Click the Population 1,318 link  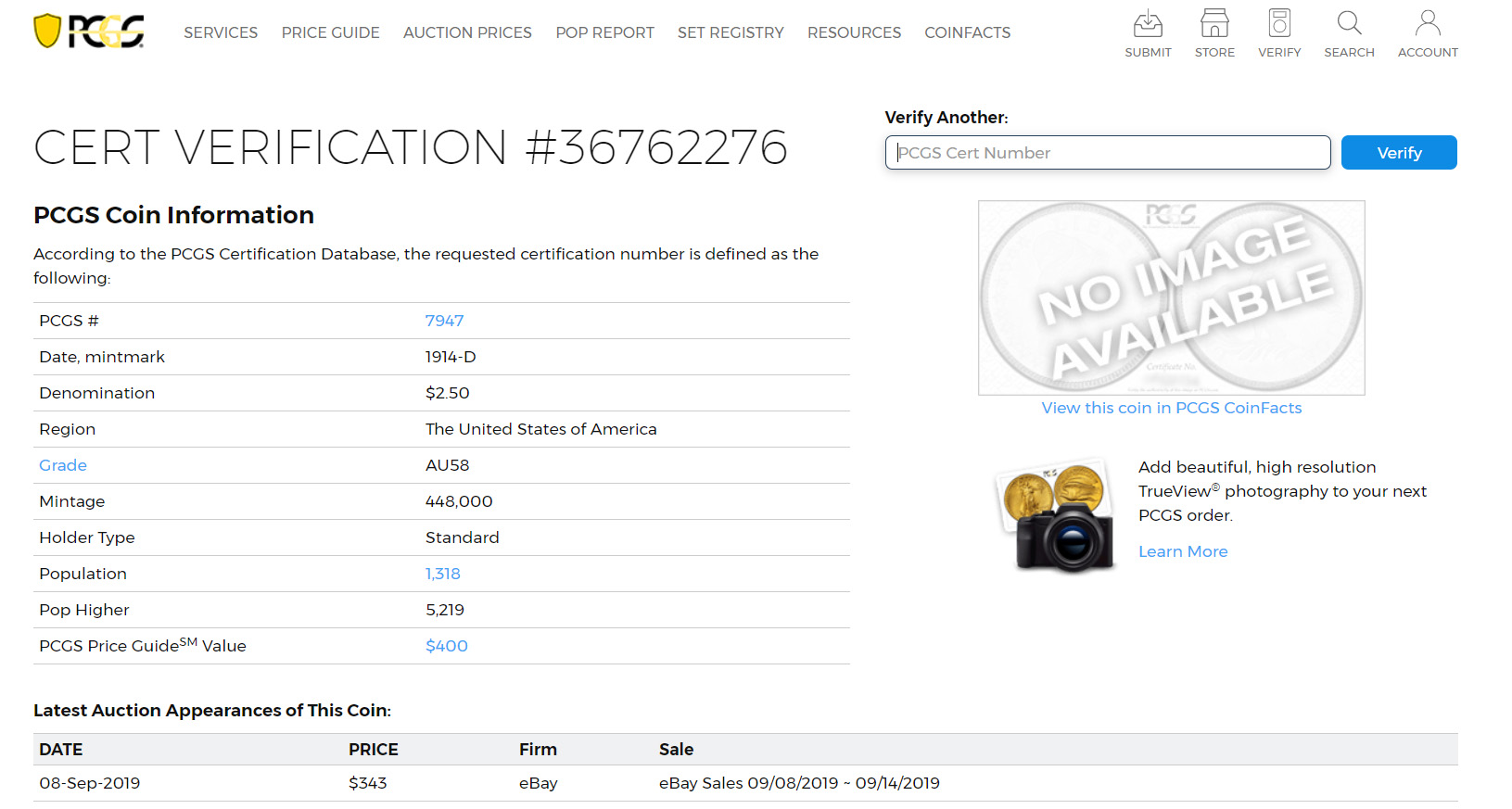coord(443,574)
